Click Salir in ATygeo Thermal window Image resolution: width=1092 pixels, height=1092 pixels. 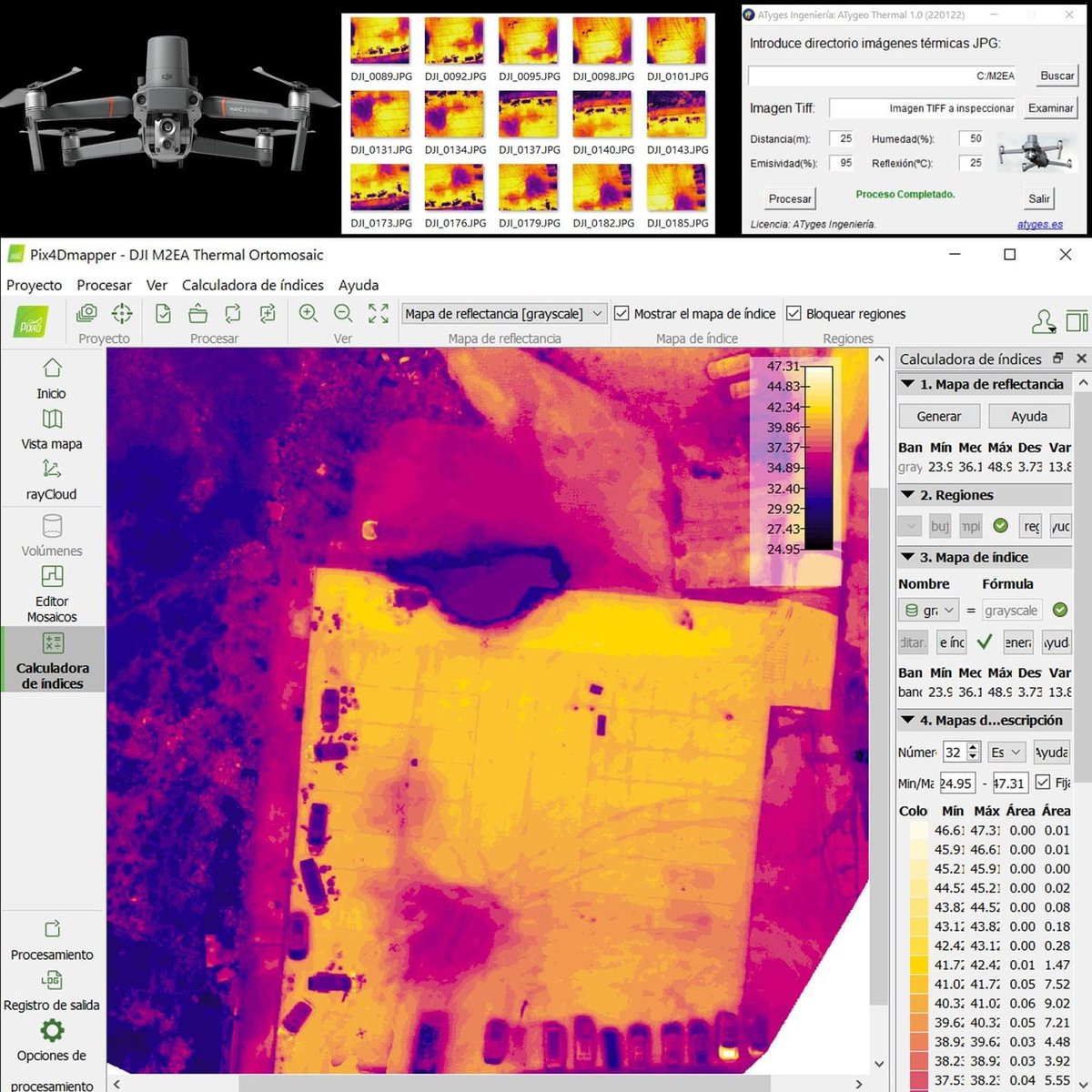(x=1039, y=198)
